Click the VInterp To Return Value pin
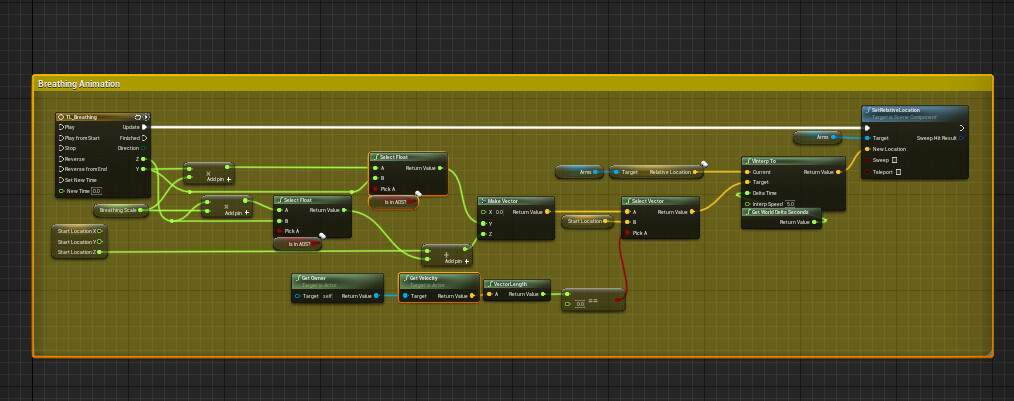Screen dimensions: 1014x401 point(838,172)
